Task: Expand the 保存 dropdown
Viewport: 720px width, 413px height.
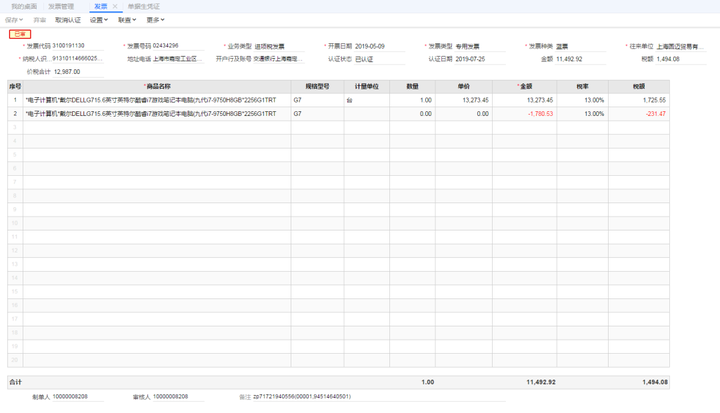Action: 14,20
